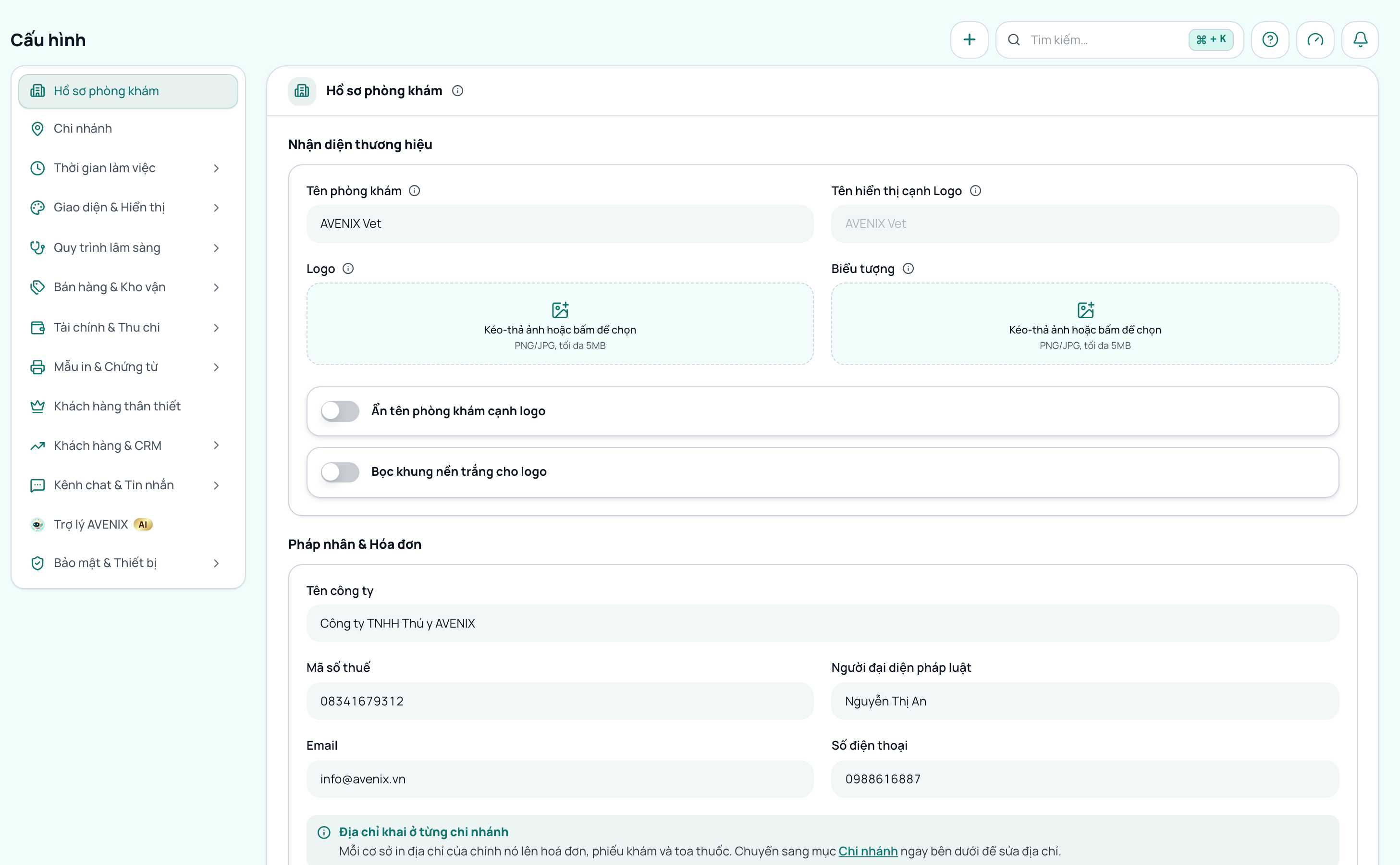
Task: Expand Bán hàng & Kho vận chevron
Action: [216, 287]
